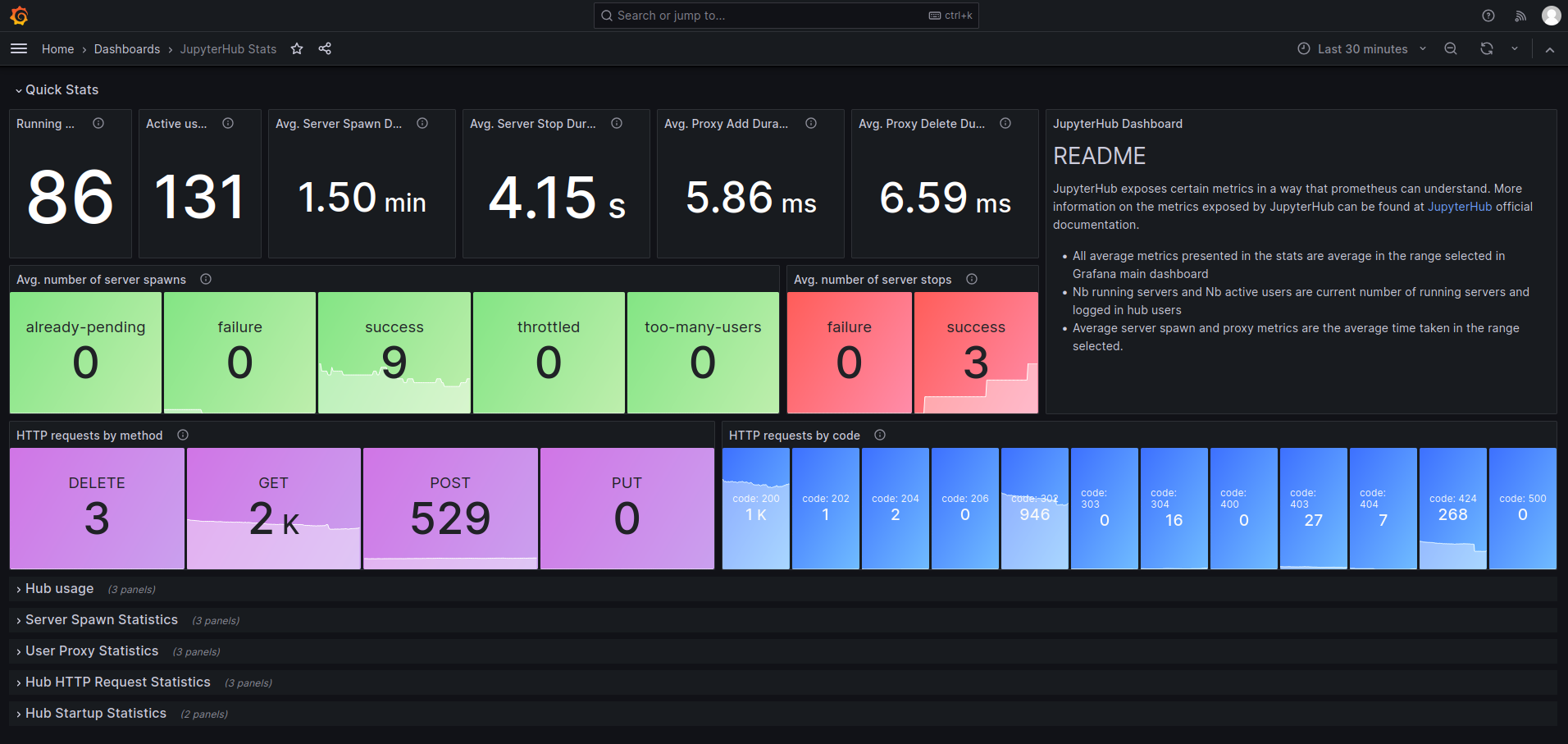Click the JupyterHub Dashboard panel title
This screenshot has width=1568, height=744.
1118,124
